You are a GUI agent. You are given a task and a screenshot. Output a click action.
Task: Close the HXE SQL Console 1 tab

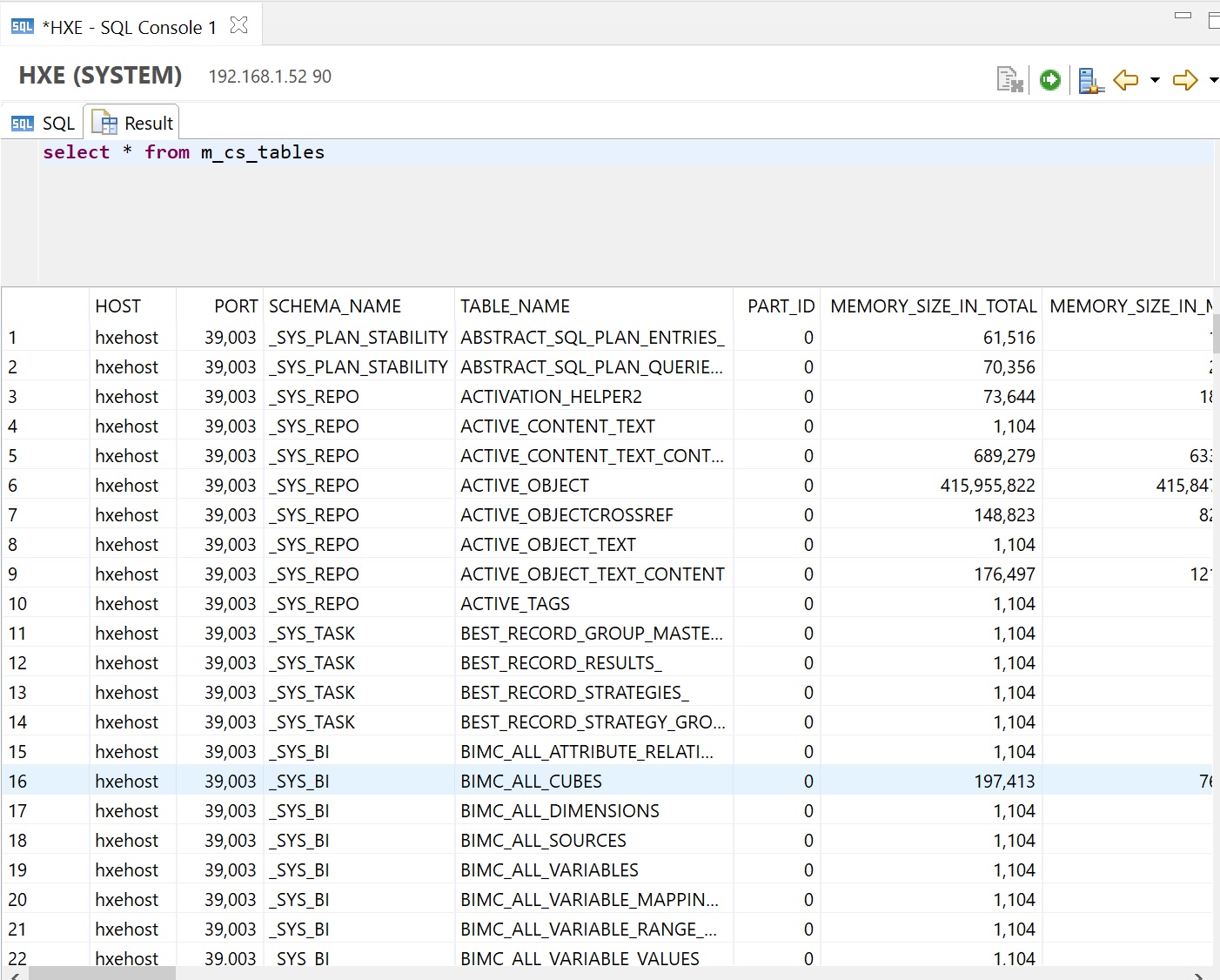(x=238, y=25)
